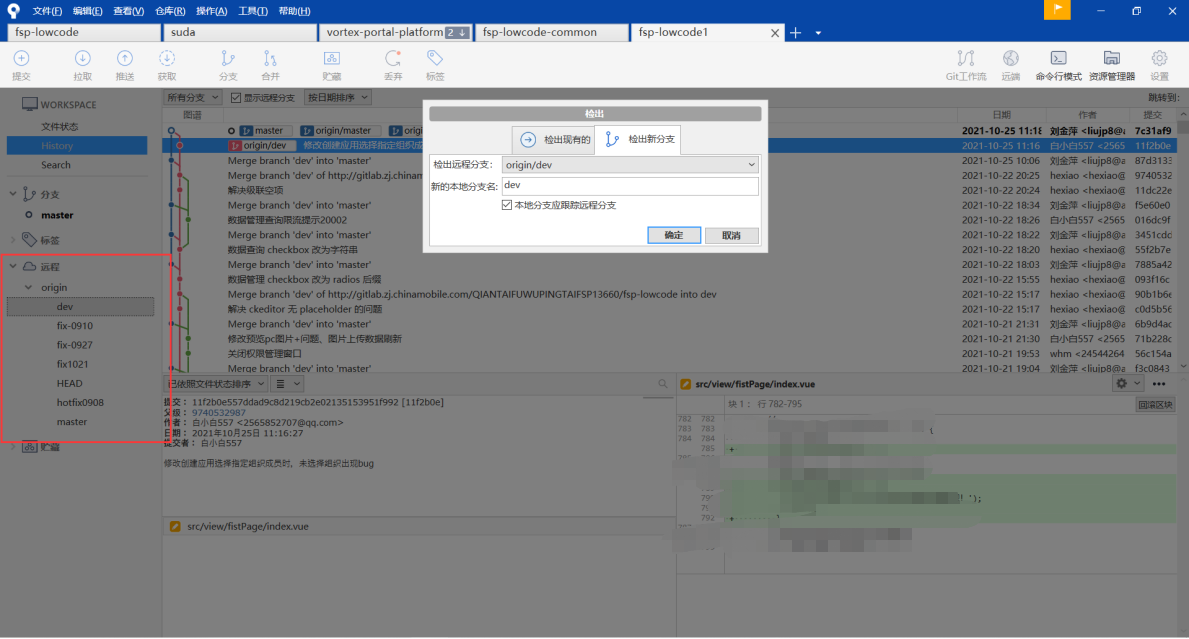
Task: Open the diff settings gear icon
Action: [1122, 384]
